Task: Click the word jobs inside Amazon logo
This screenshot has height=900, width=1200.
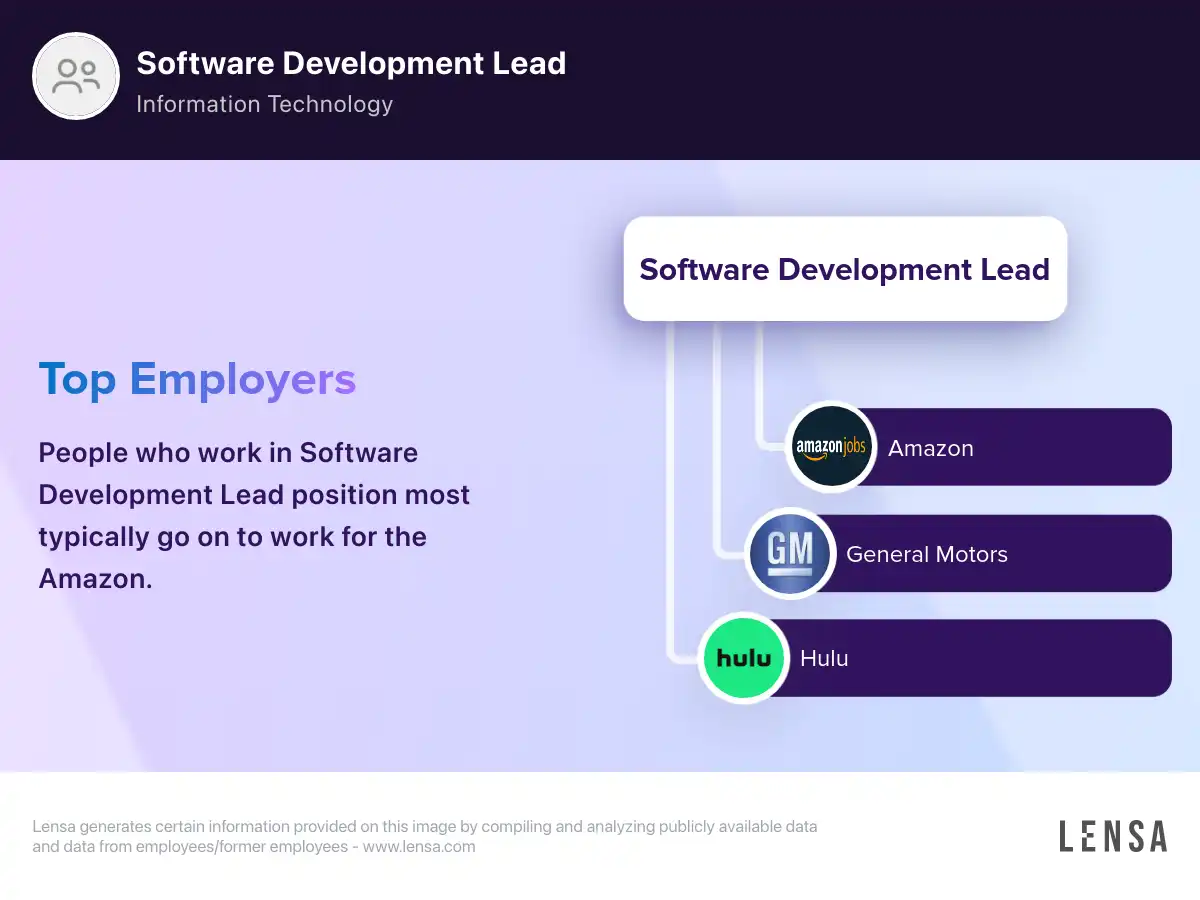Action: pyautogui.click(x=853, y=445)
